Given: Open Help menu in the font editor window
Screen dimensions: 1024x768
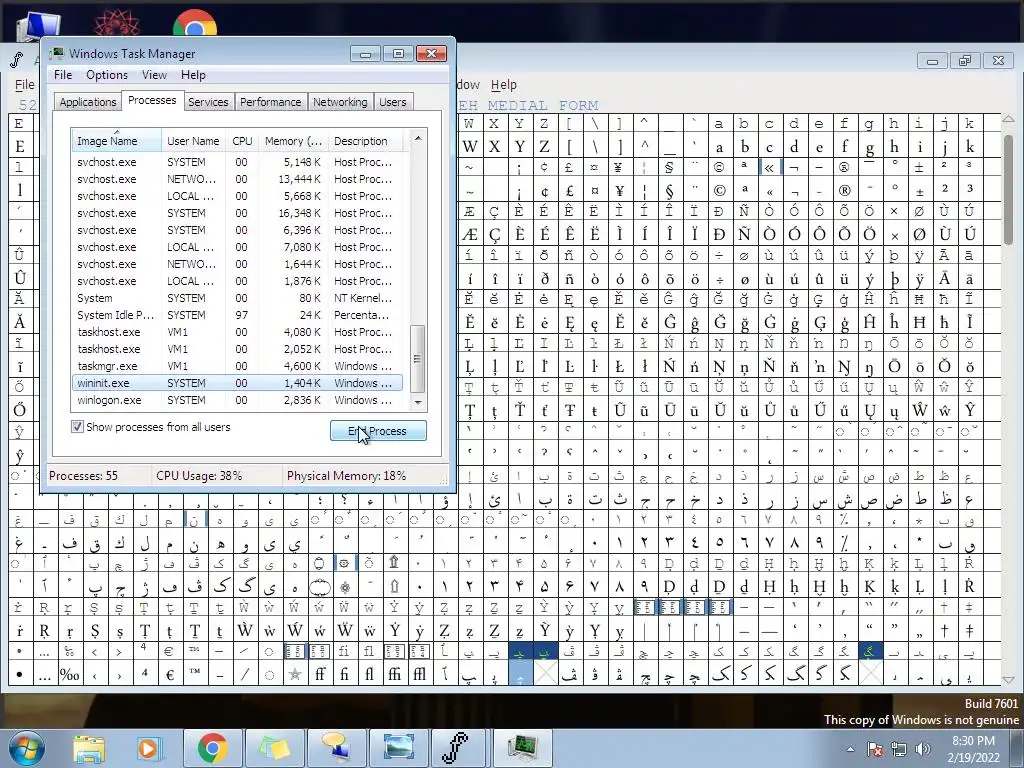Looking at the screenshot, I should pos(504,84).
